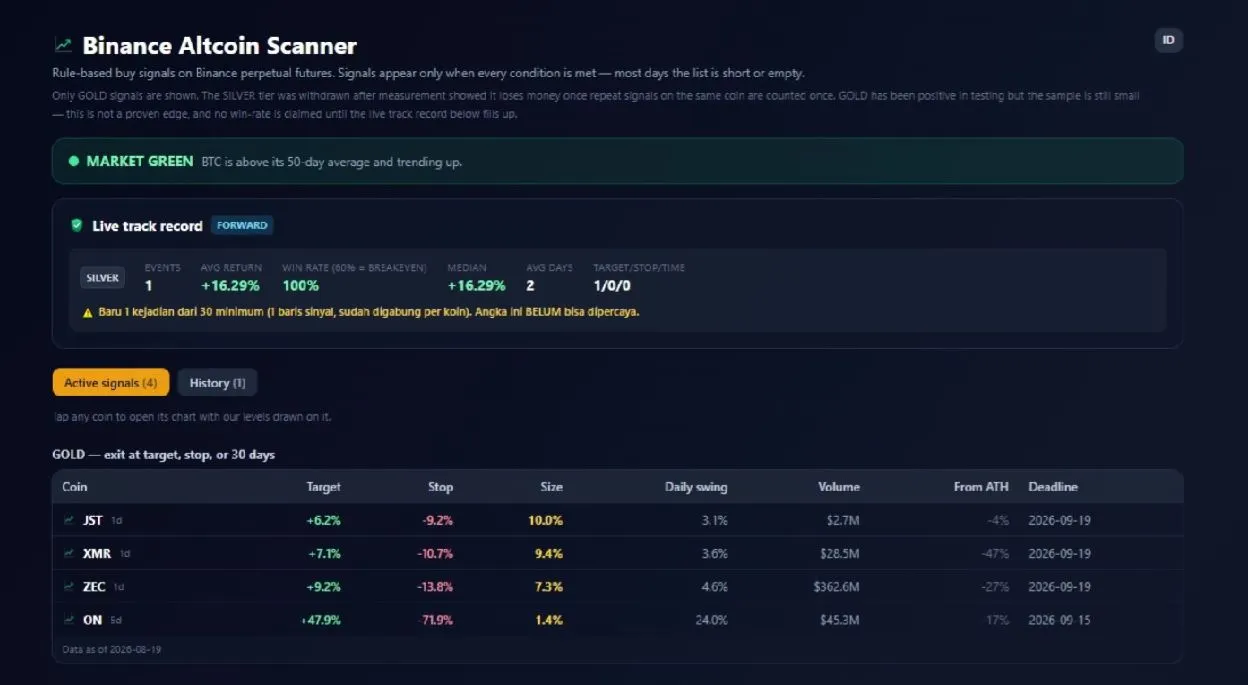
Task: Click the chart icon in the XMR row
Action: (x=69, y=553)
